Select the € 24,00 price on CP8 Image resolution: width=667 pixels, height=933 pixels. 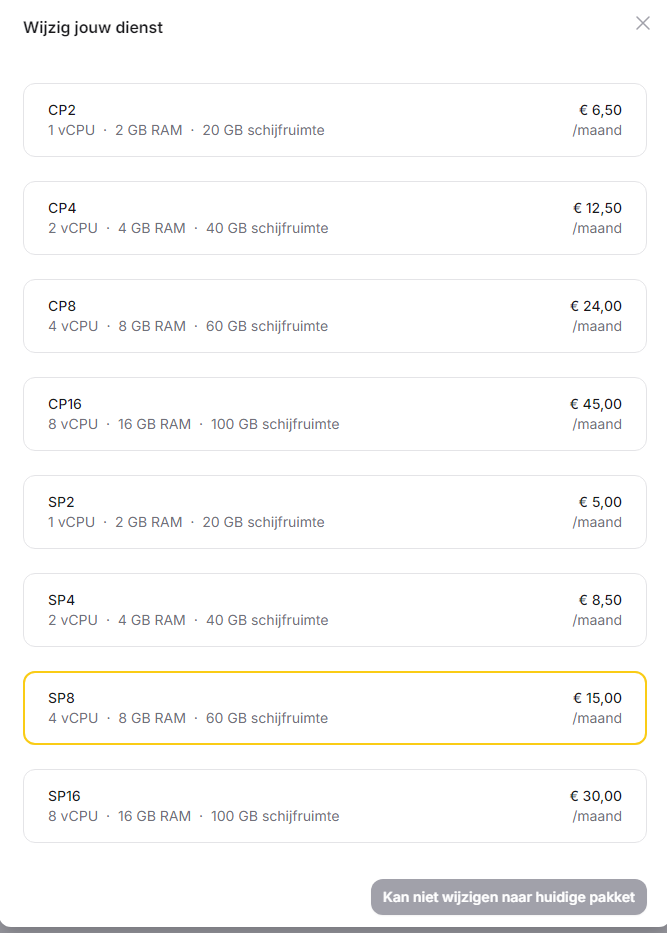tap(596, 306)
